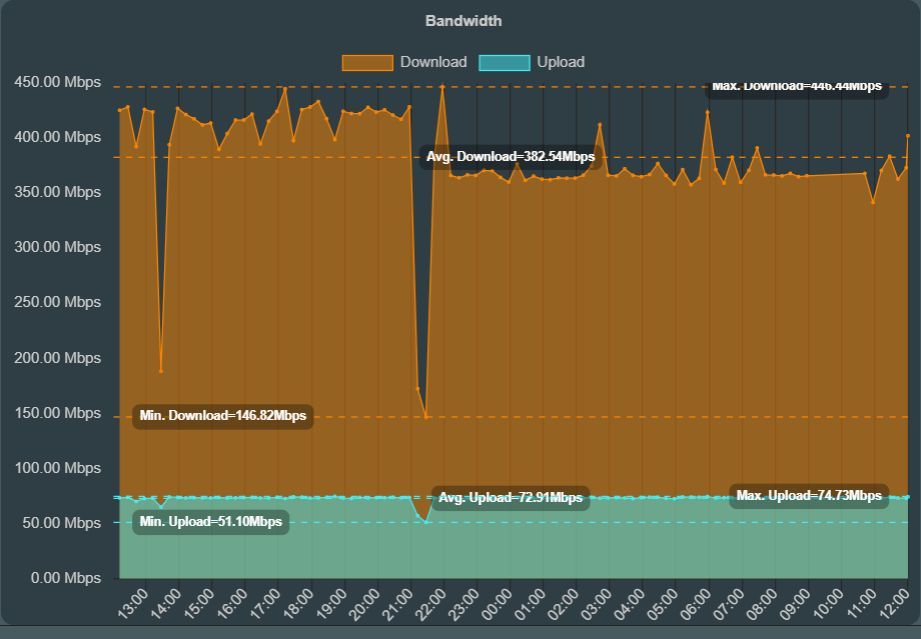Click the 00:00 midnight time axis label
The image size is (921, 639).
click(499, 604)
